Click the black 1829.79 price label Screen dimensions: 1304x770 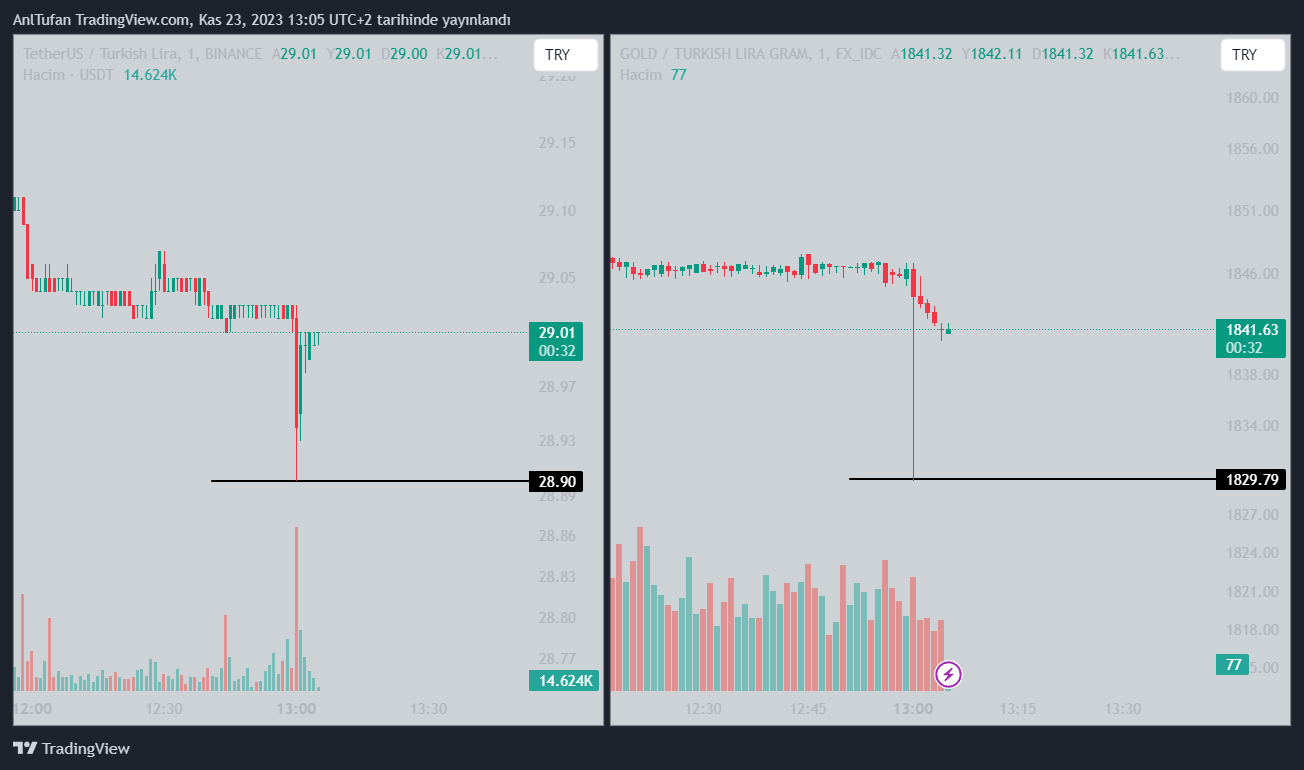[1250, 480]
